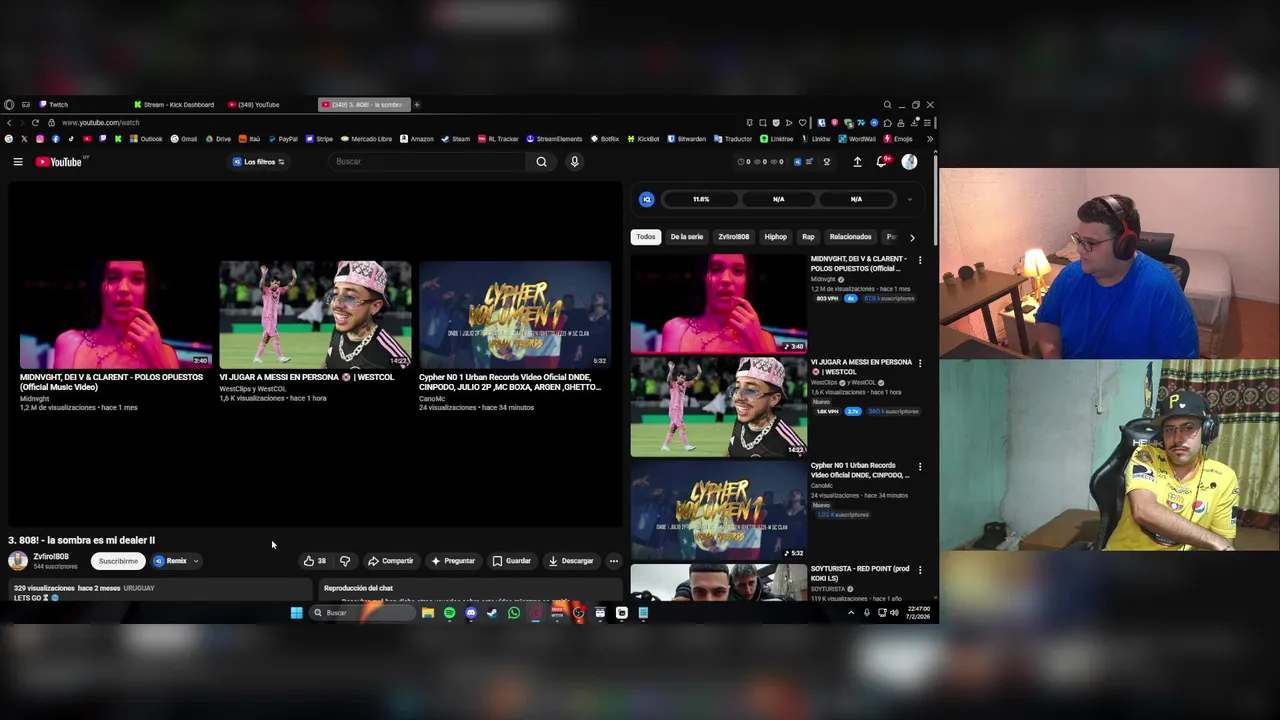The width and height of the screenshot is (1280, 720).
Task: Select the Relacionados filter chip
Action: (x=851, y=237)
